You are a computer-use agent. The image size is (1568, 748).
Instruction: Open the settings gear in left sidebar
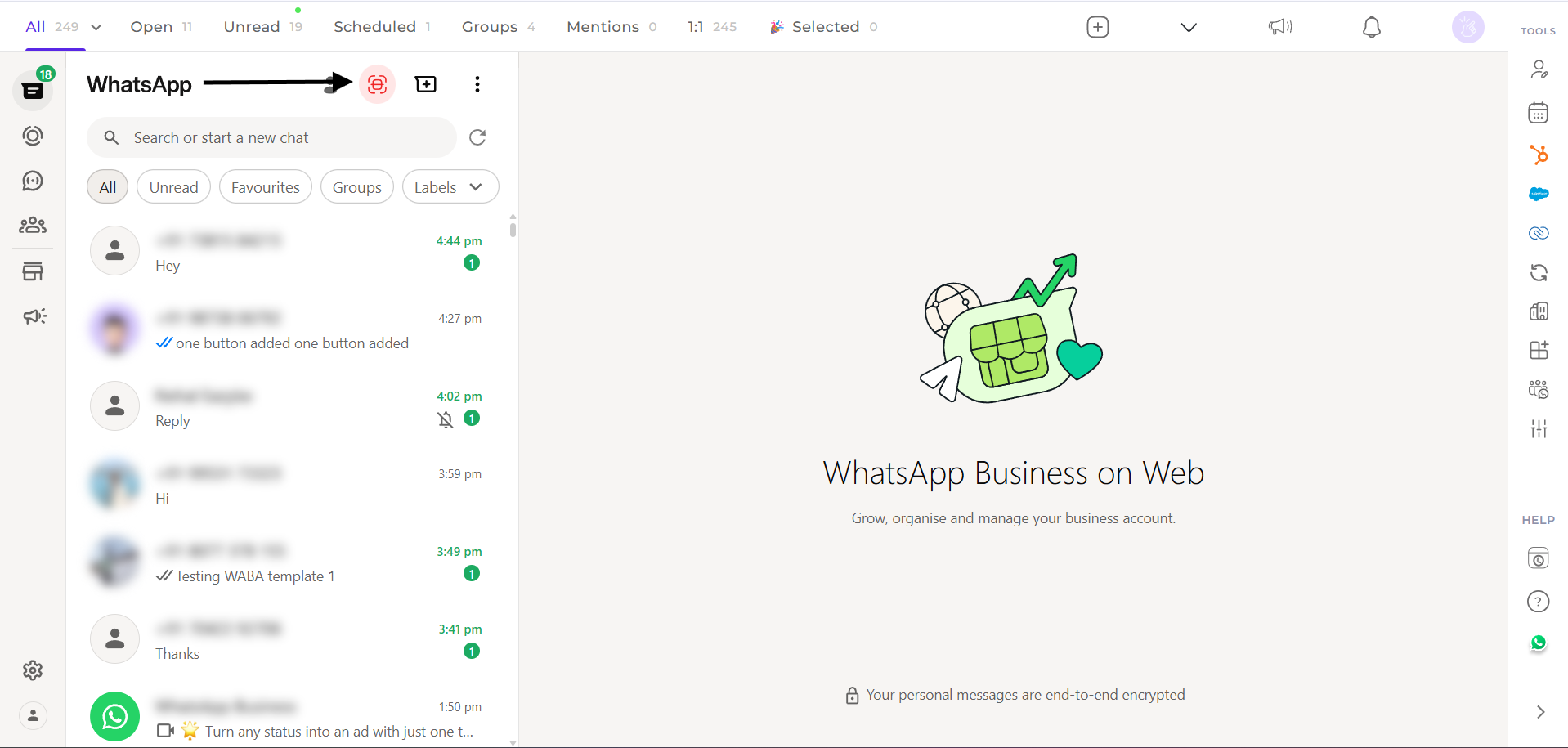33,670
